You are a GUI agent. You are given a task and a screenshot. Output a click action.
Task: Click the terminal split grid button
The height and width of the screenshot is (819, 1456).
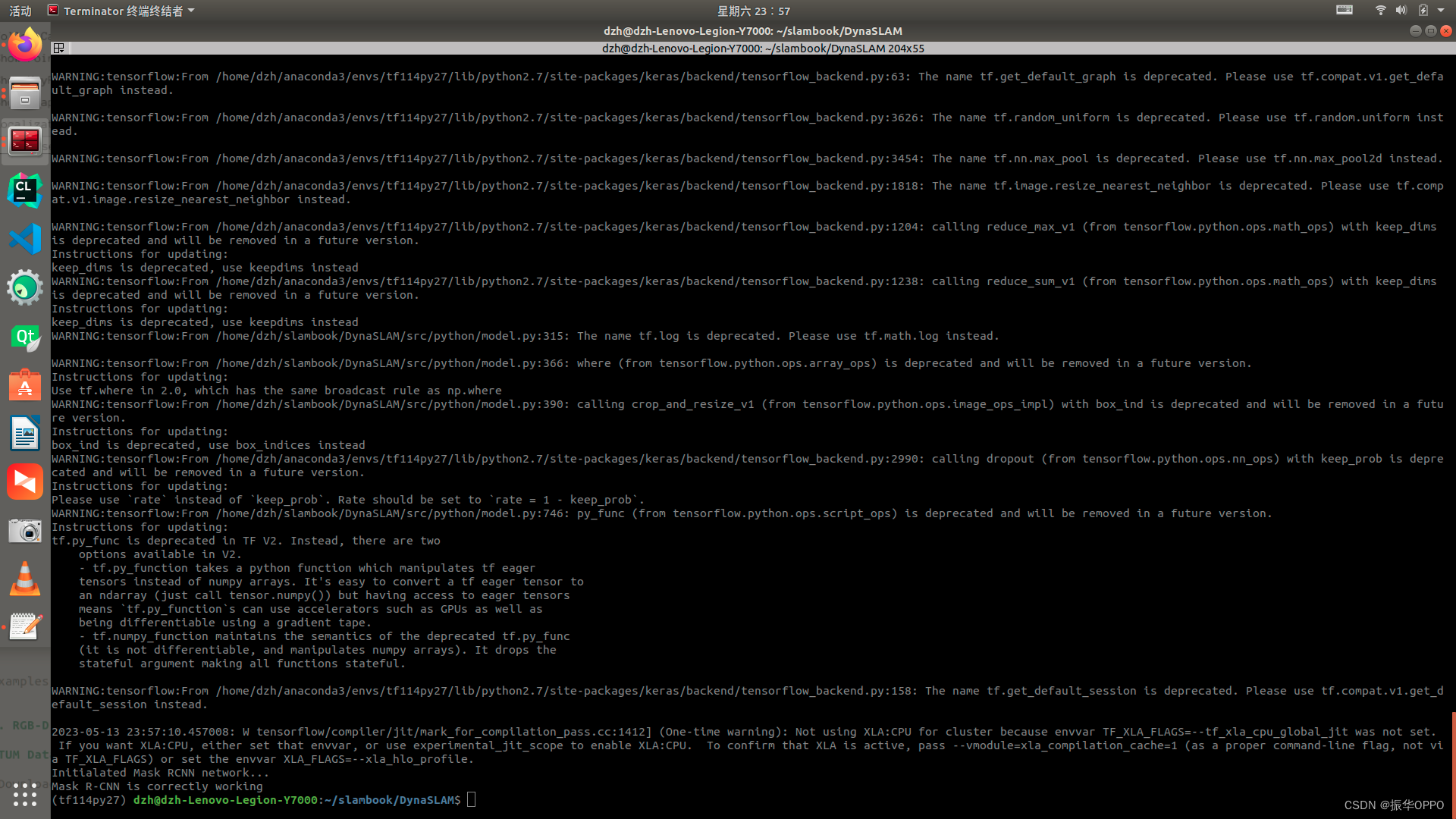click(x=58, y=48)
